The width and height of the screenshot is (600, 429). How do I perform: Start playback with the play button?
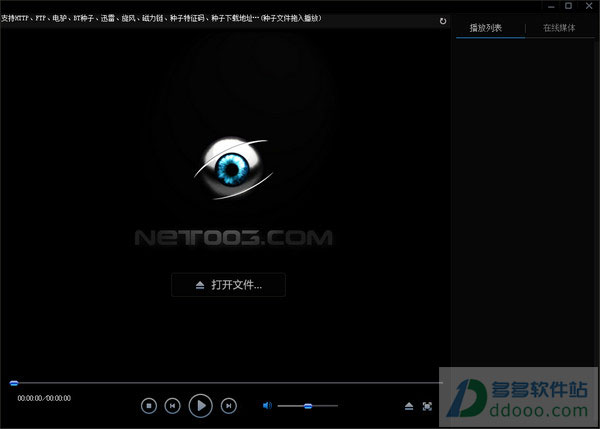pos(201,406)
